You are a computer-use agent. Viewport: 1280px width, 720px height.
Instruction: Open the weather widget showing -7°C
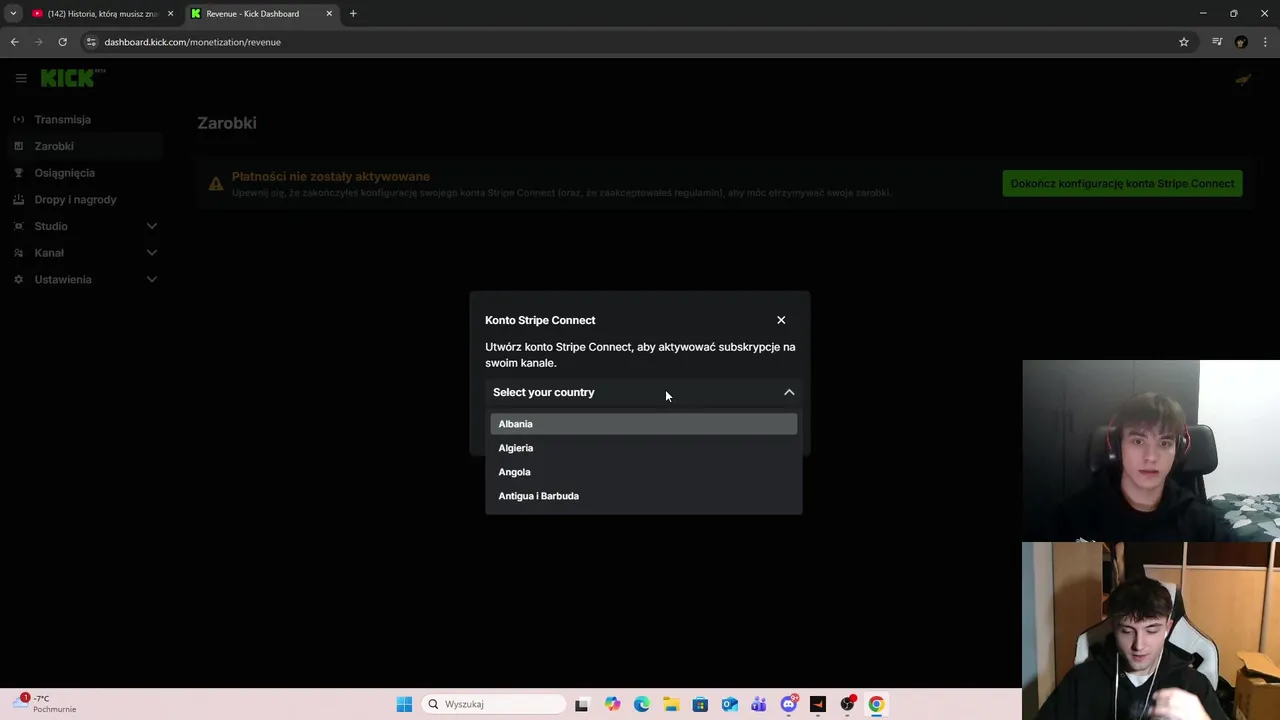tap(45, 704)
